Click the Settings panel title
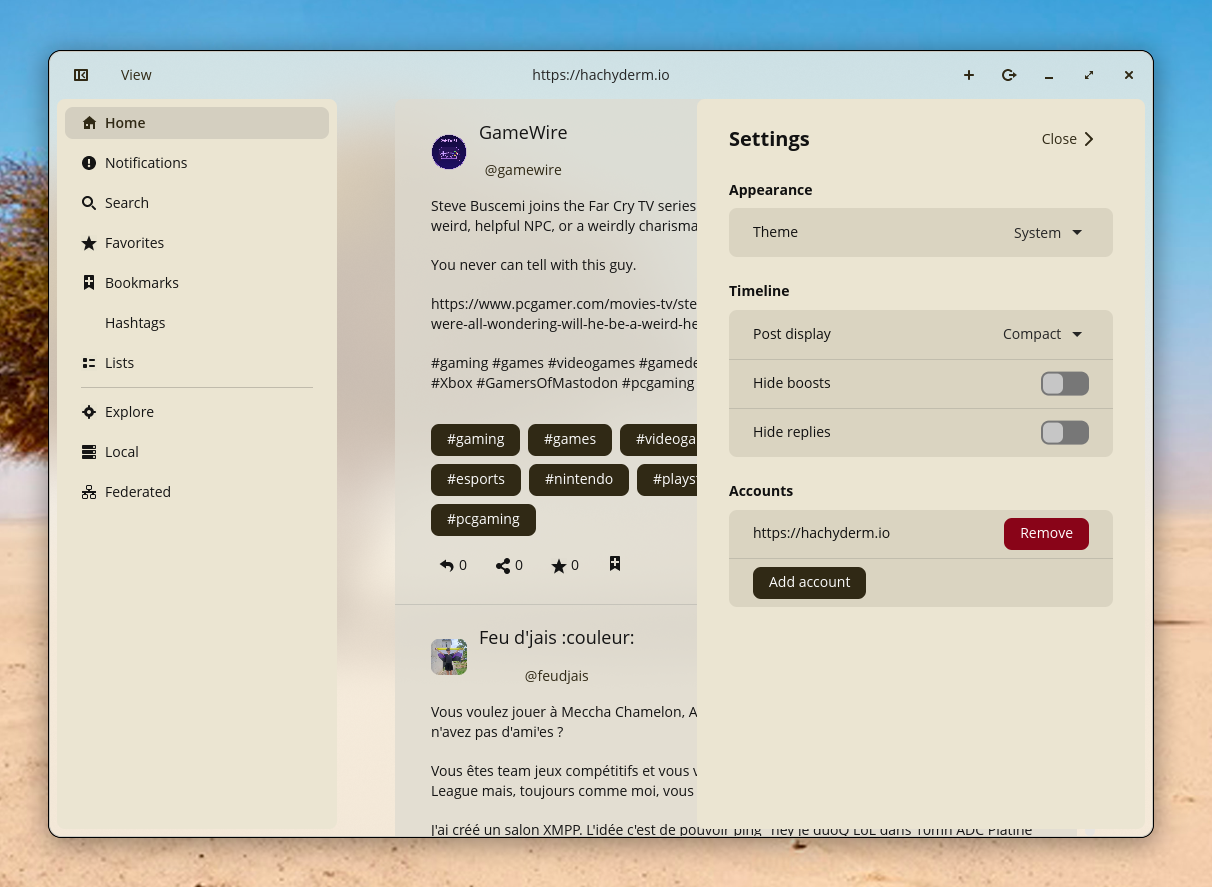 (769, 139)
